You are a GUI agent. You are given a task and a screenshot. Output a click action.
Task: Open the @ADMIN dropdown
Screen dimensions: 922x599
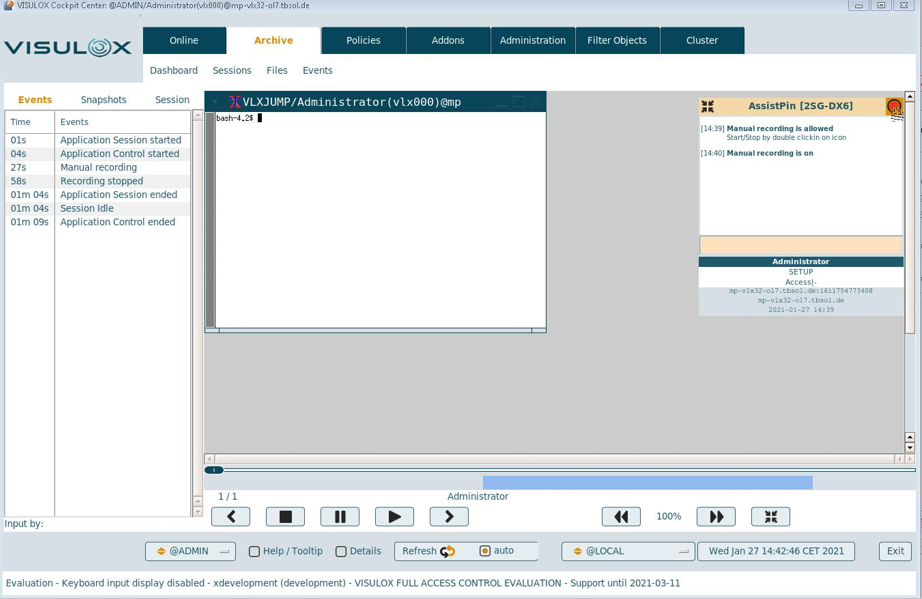(x=194, y=551)
